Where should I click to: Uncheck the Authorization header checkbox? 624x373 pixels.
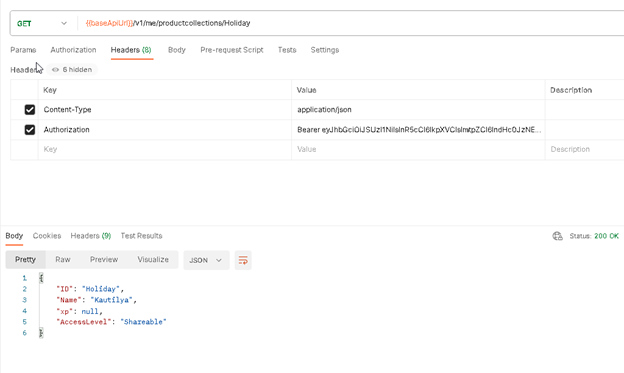point(30,130)
